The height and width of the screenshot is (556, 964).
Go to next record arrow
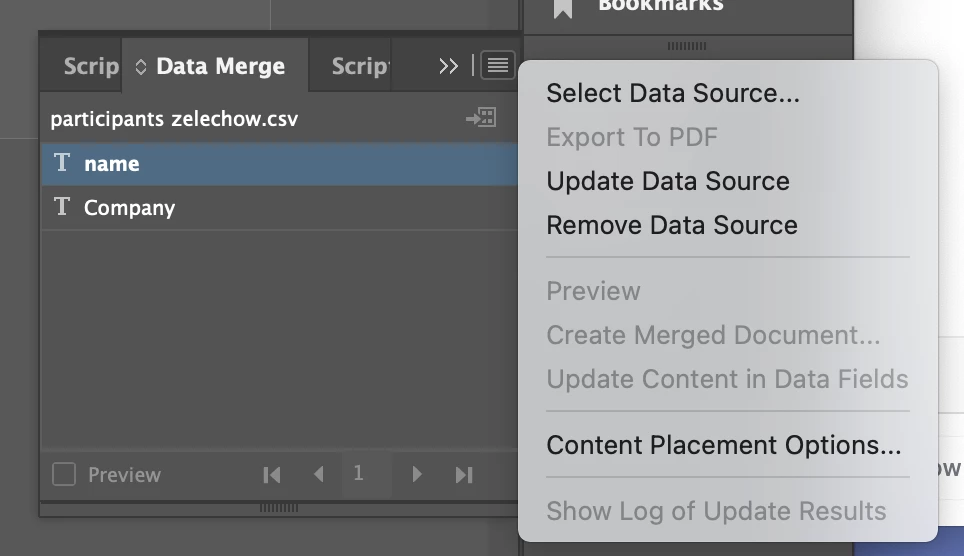pyautogui.click(x=417, y=474)
